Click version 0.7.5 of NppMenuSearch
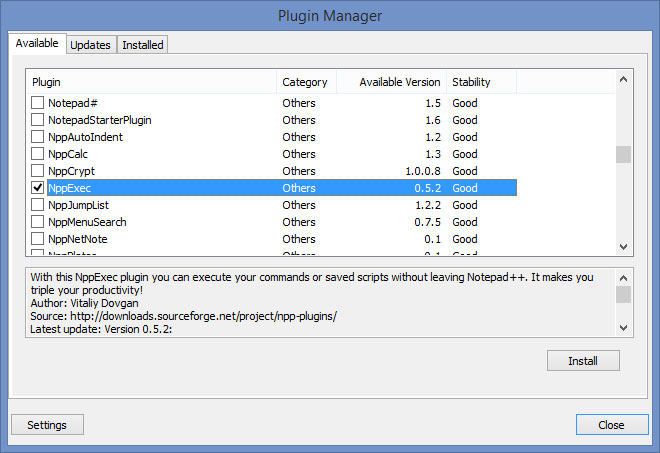This screenshot has width=660, height=453. click(x=428, y=222)
